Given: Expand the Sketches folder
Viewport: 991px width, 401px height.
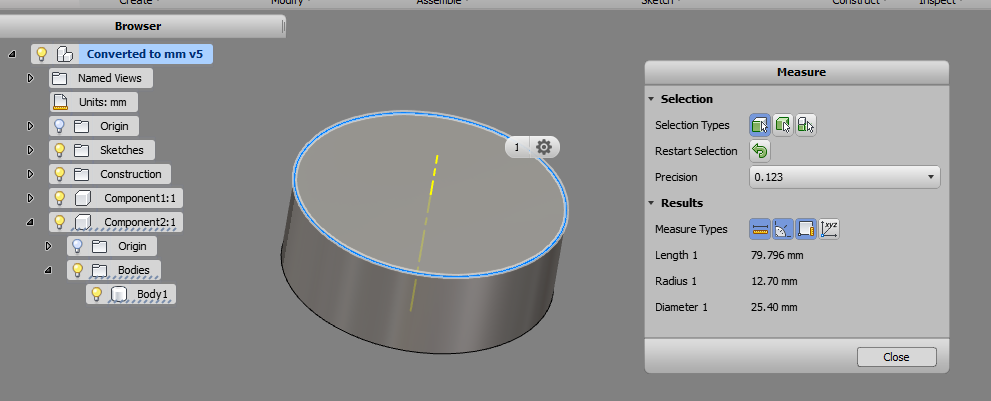Looking at the screenshot, I should (30, 150).
